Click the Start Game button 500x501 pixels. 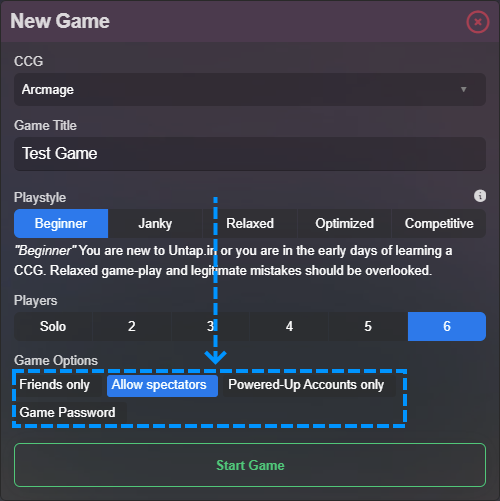click(250, 465)
